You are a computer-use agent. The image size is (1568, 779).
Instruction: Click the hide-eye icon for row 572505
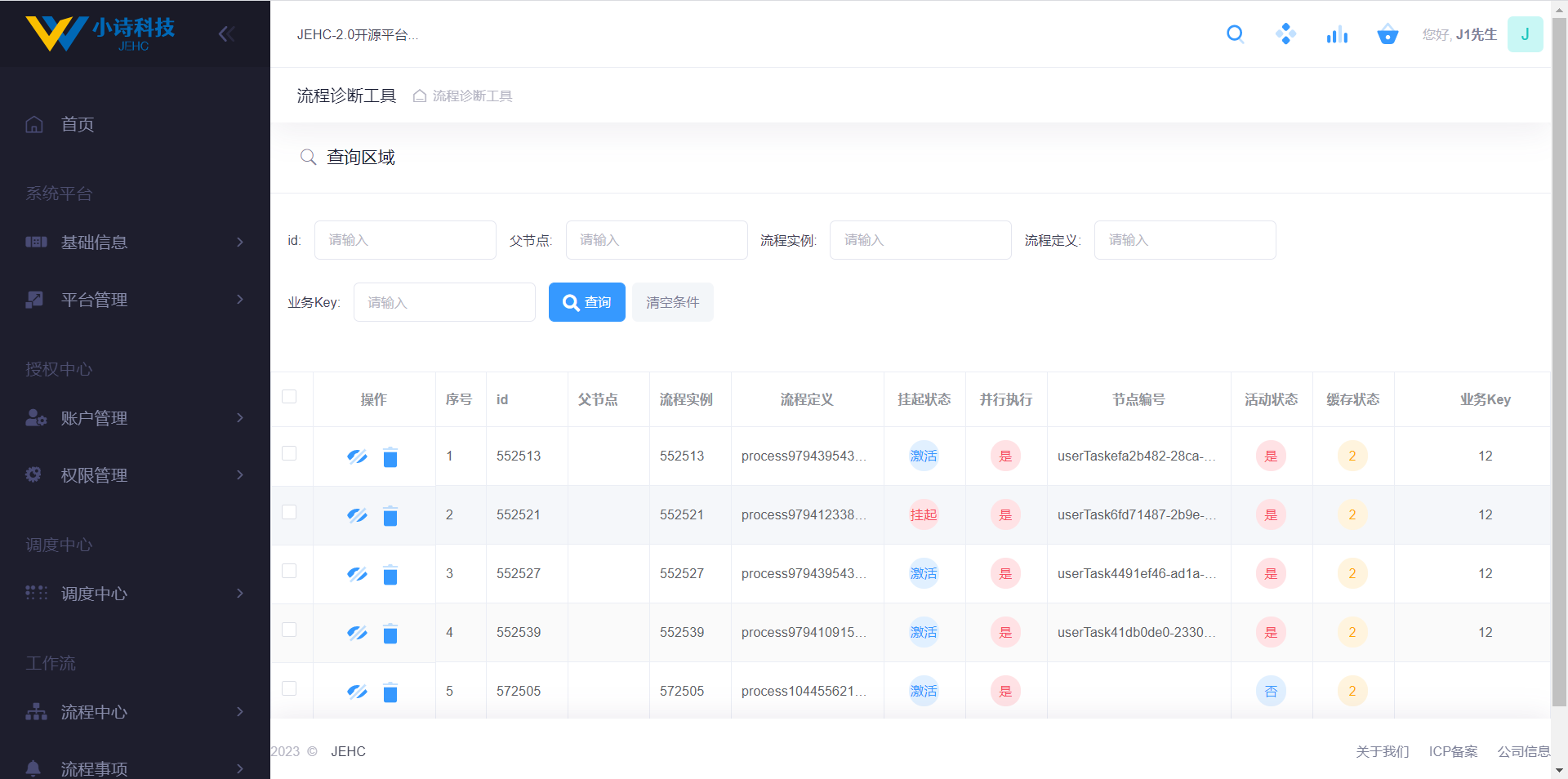(357, 692)
